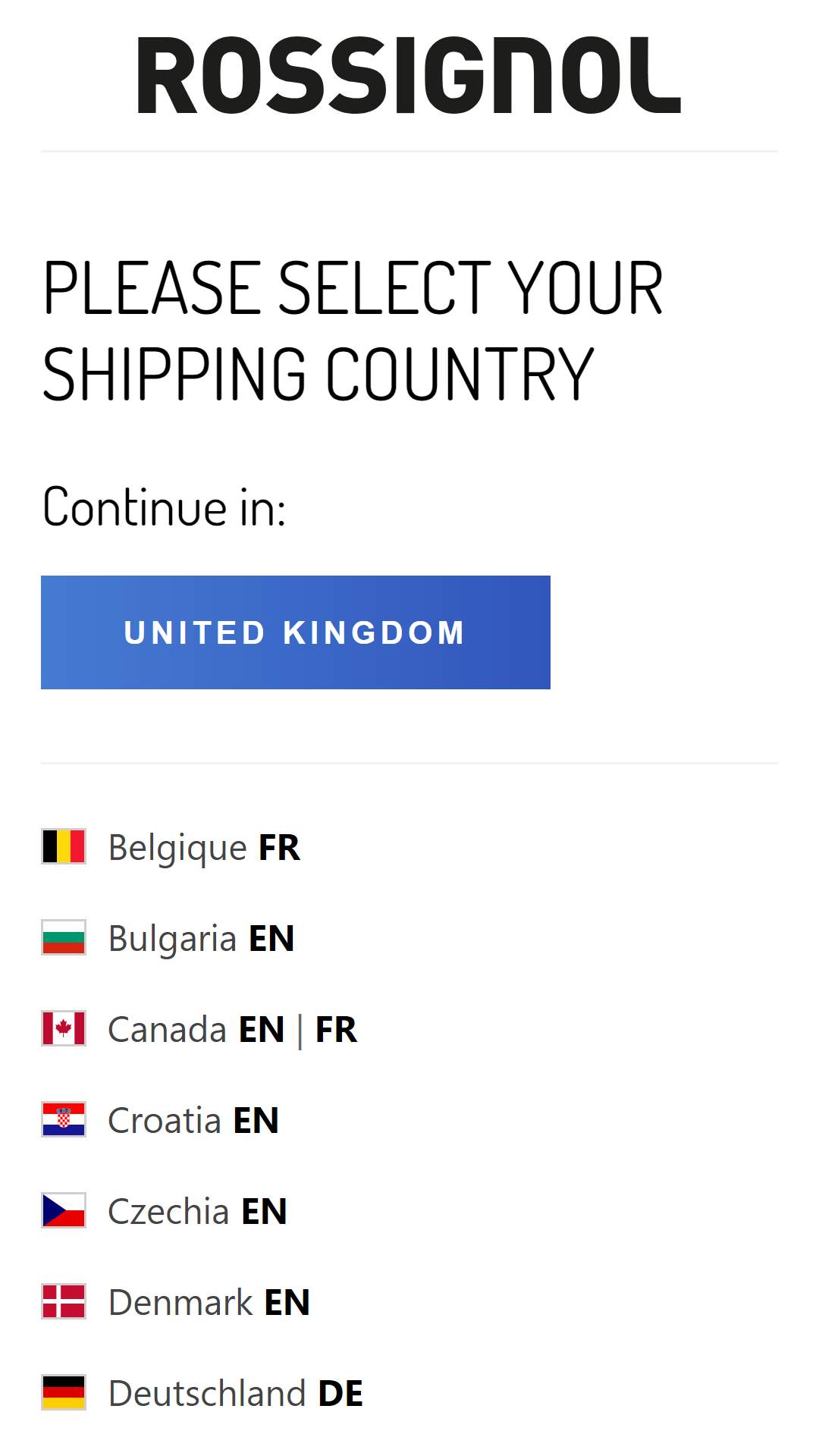
Task: Select the Canada FR language option
Action: (336, 1030)
